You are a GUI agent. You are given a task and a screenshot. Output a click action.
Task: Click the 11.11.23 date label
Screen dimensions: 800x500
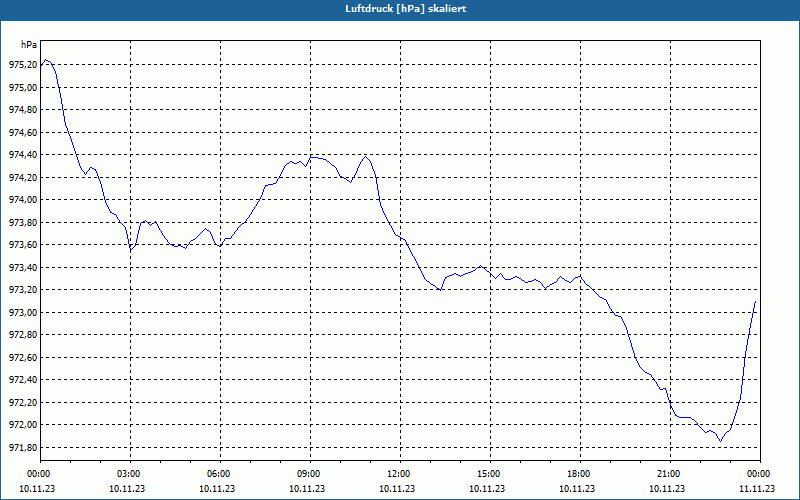(x=757, y=488)
